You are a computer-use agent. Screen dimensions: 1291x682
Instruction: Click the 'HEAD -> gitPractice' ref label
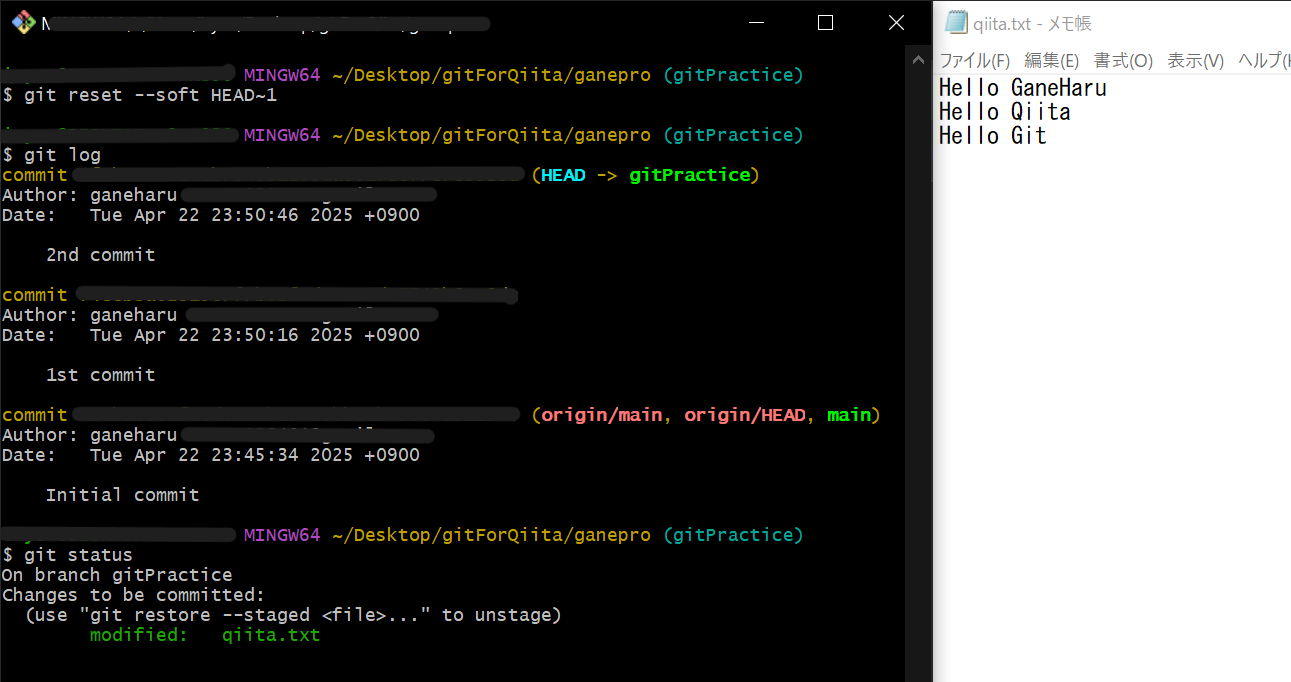[645, 175]
